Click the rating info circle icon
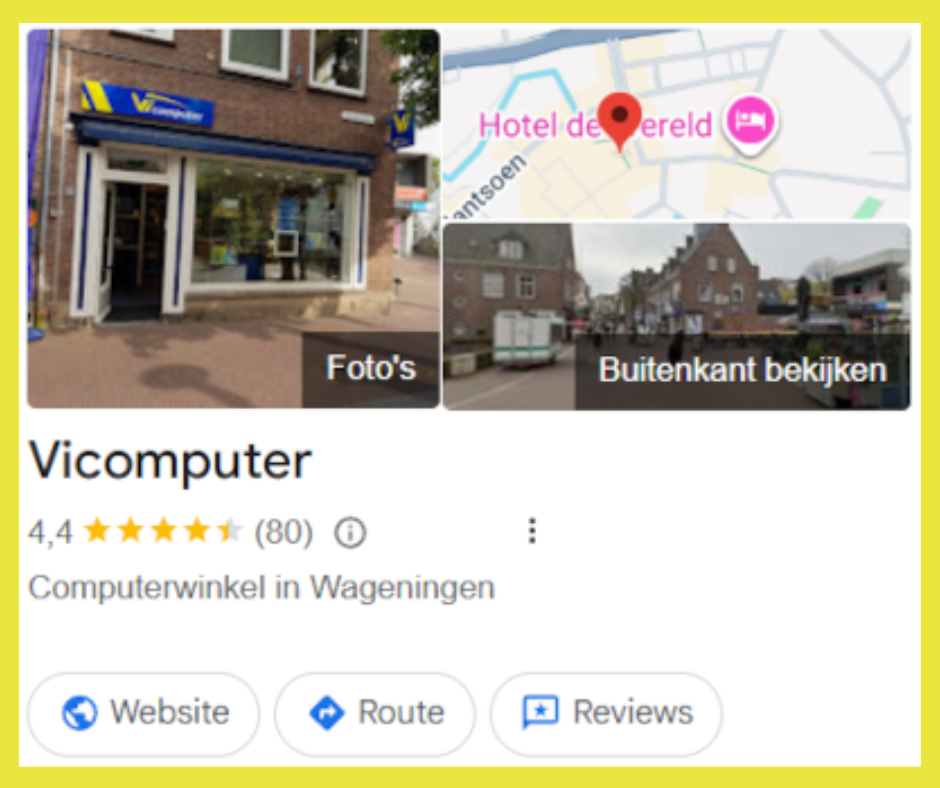 coord(350,533)
